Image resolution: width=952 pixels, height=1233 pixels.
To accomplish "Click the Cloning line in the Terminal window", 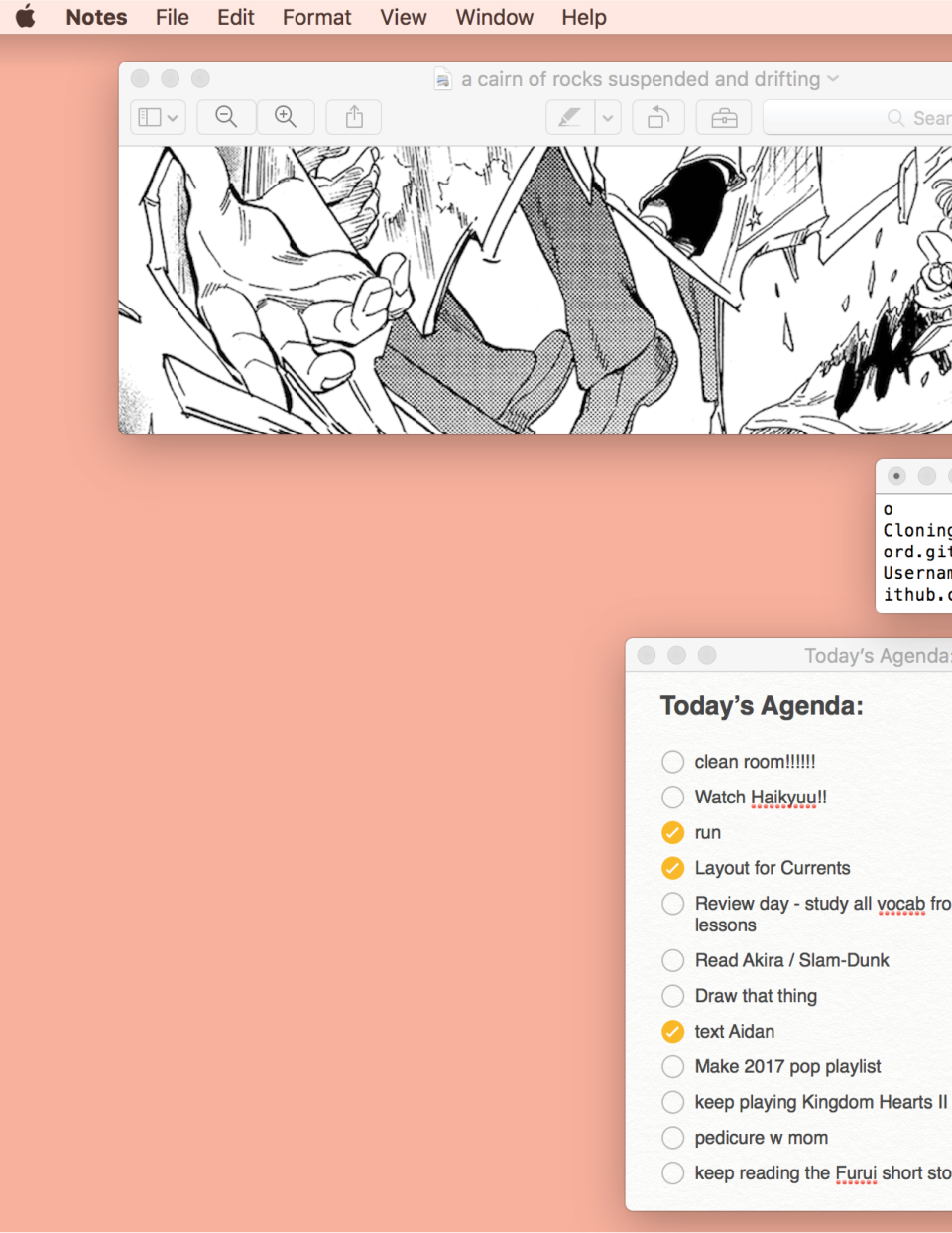I will click(x=917, y=531).
